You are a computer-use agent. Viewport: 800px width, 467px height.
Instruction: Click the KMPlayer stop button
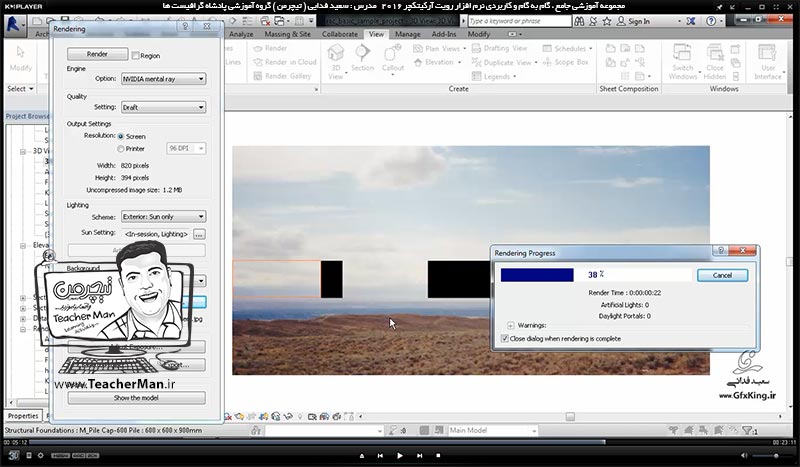(438, 456)
